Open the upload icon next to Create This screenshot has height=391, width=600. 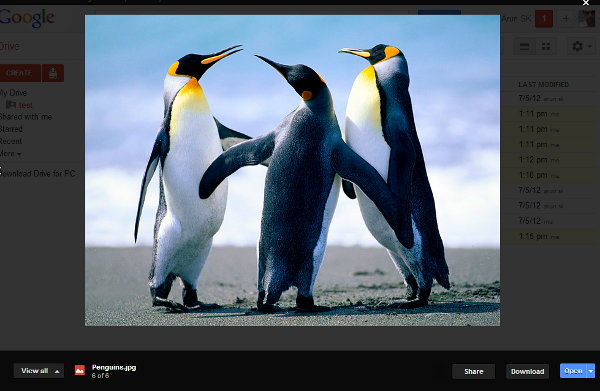53,73
